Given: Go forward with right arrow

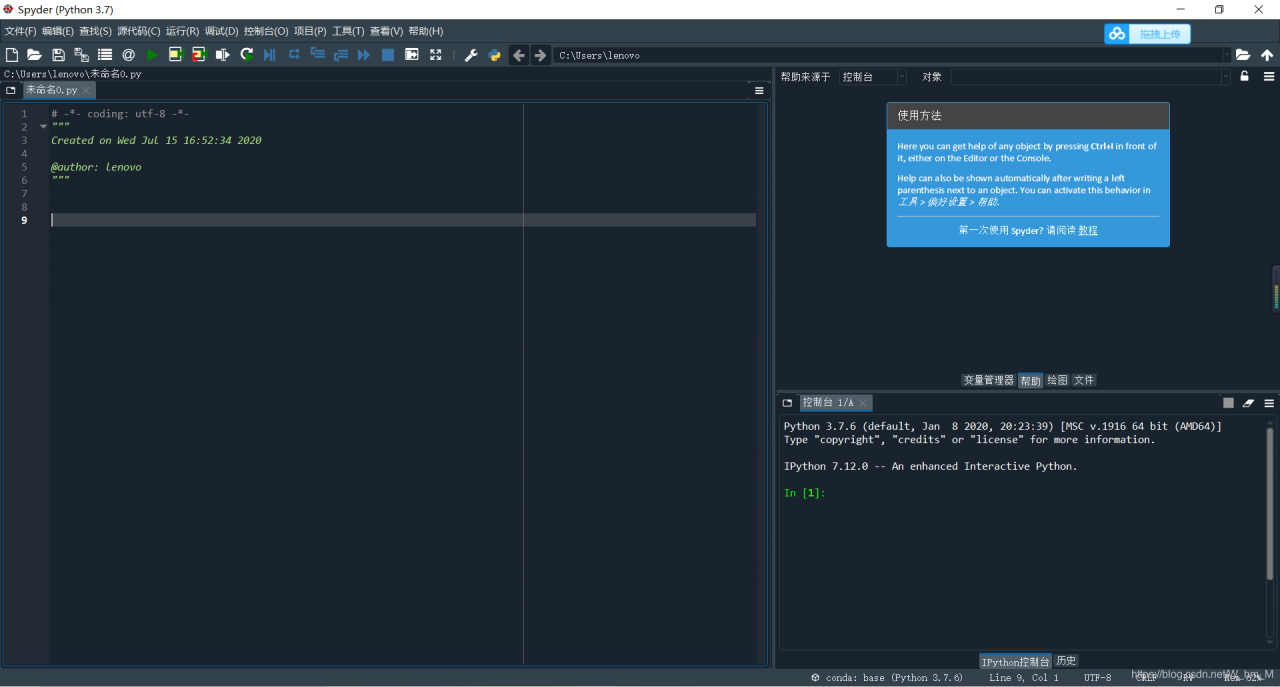Looking at the screenshot, I should click(540, 55).
